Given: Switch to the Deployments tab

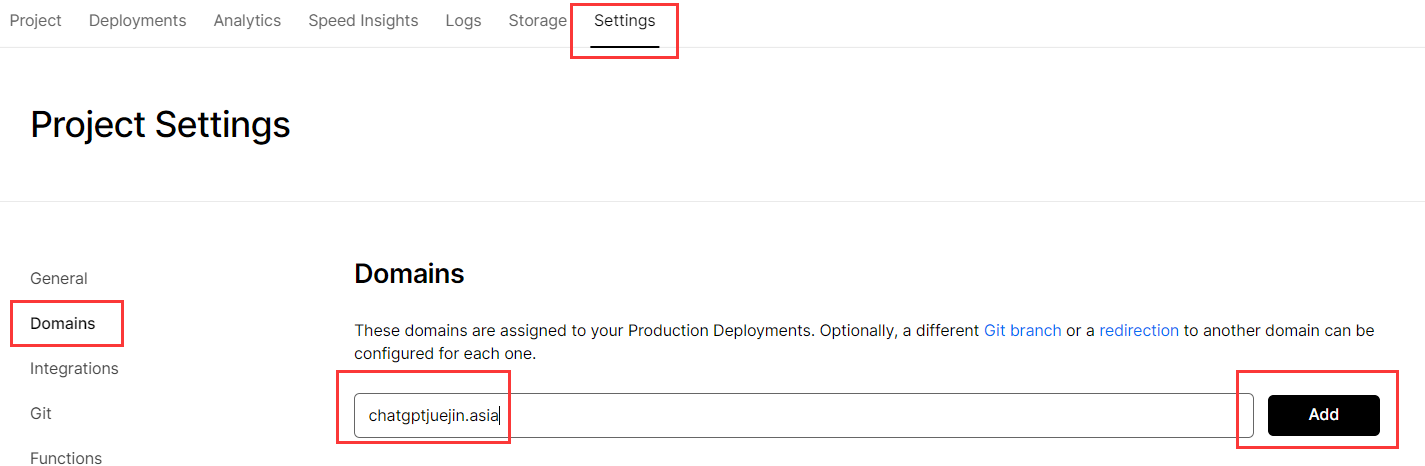Looking at the screenshot, I should (137, 20).
